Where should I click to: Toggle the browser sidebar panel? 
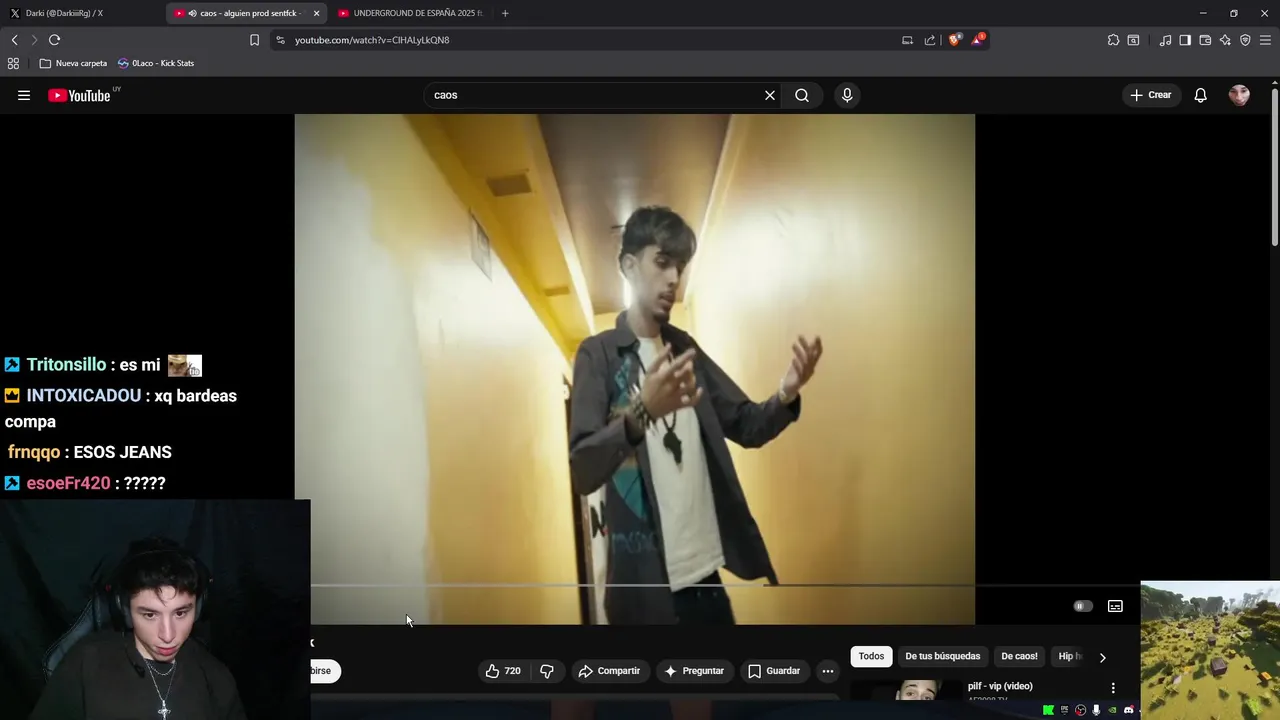[1185, 40]
